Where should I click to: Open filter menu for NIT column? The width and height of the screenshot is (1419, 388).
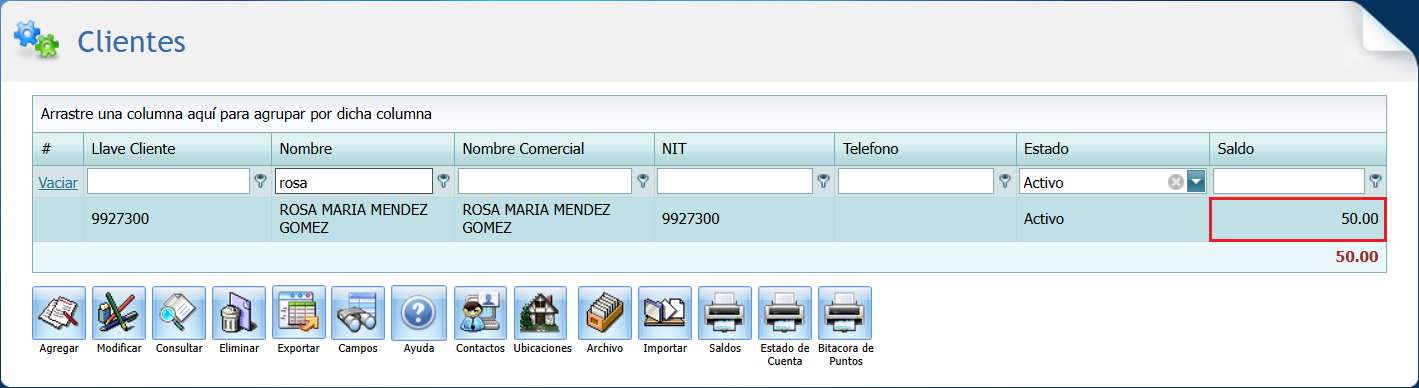pyautogui.click(x=823, y=181)
